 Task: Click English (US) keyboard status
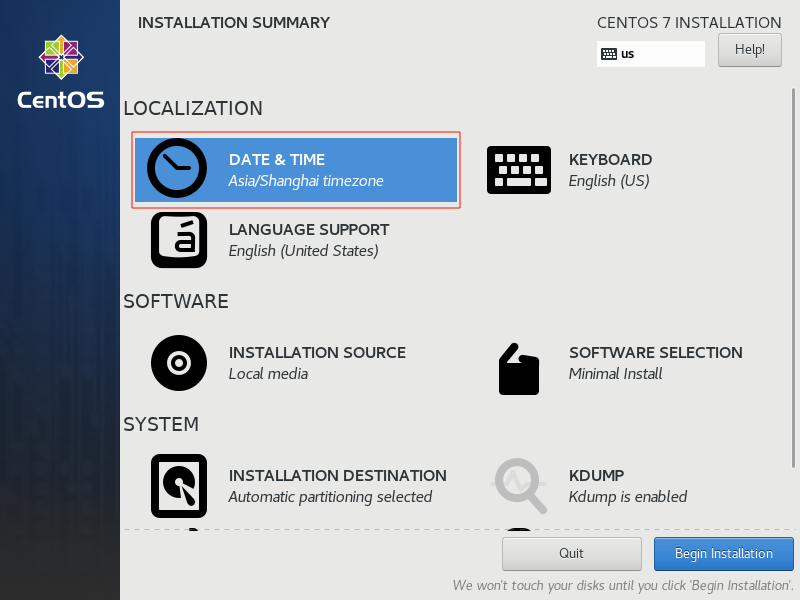click(x=609, y=181)
